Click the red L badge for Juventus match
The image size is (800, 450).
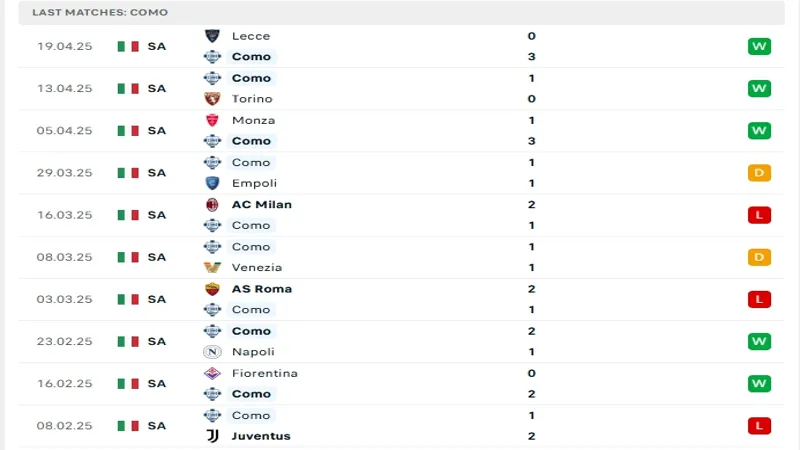click(759, 426)
